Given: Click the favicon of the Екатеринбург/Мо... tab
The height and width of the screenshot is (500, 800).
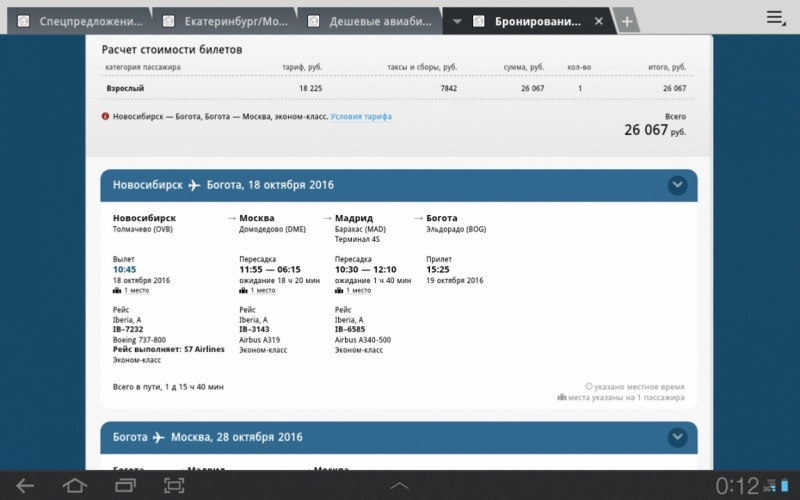Looking at the screenshot, I should point(168,21).
